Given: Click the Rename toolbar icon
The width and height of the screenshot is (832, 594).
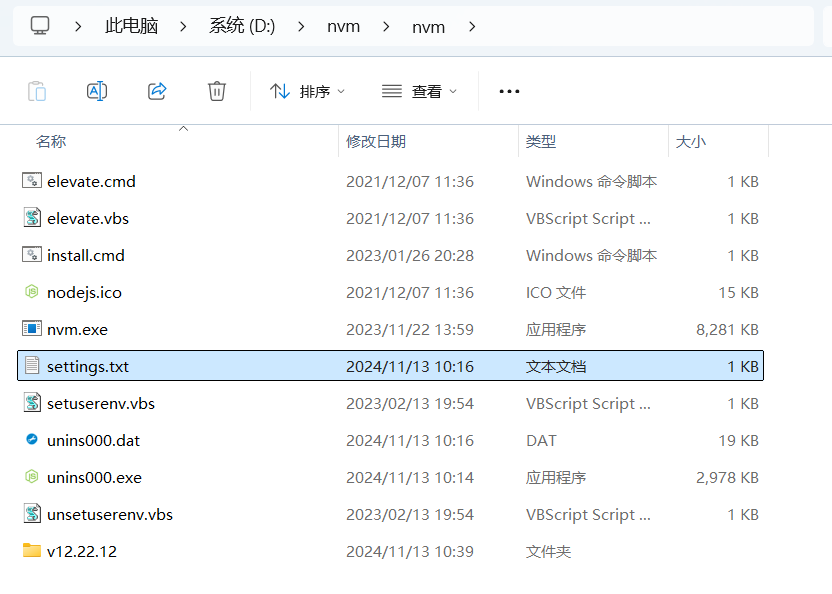Looking at the screenshot, I should coord(97,91).
